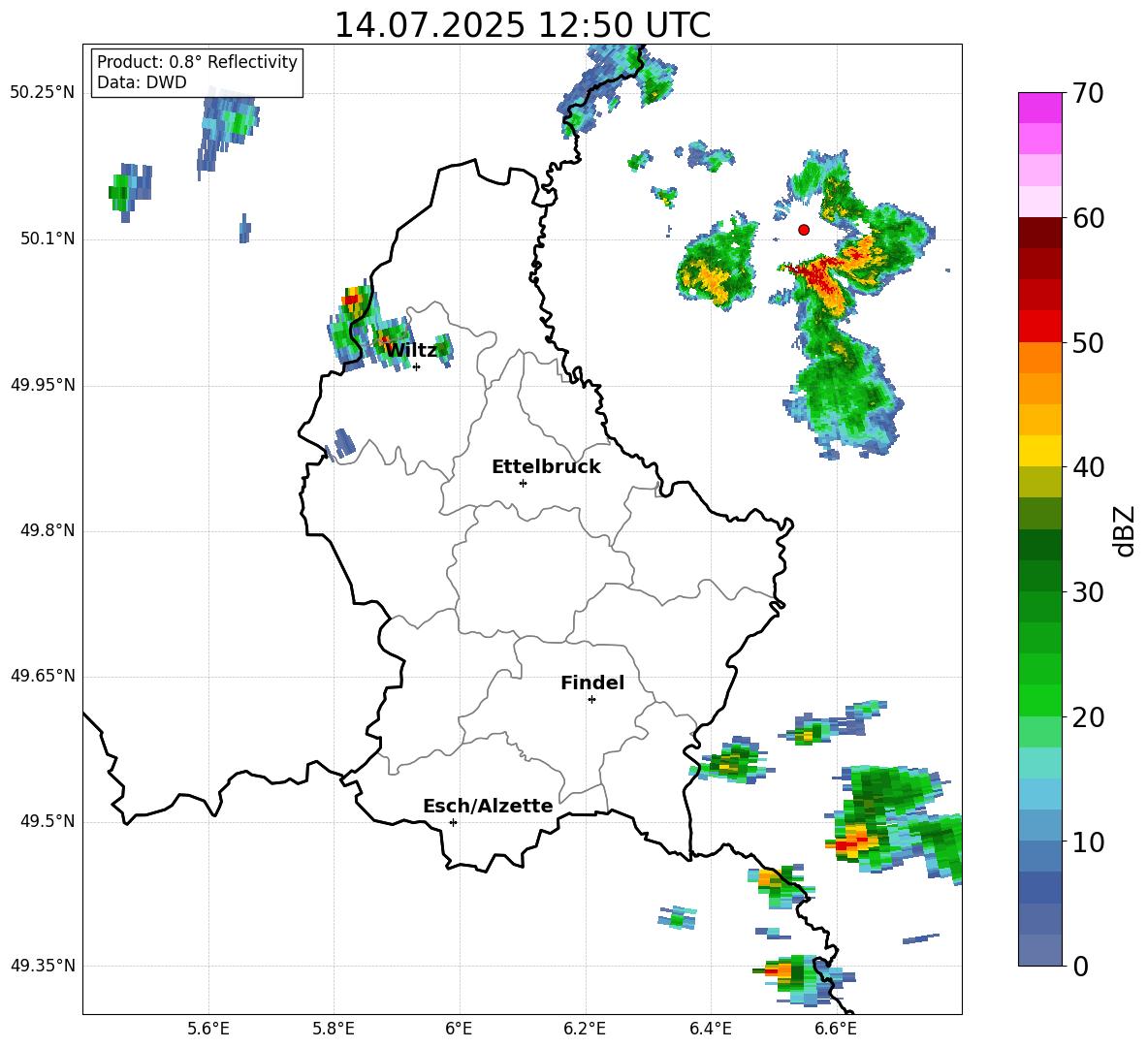Click the dBZ colorbar axis label
This screenshot has width=1148, height=1048.
[1126, 530]
